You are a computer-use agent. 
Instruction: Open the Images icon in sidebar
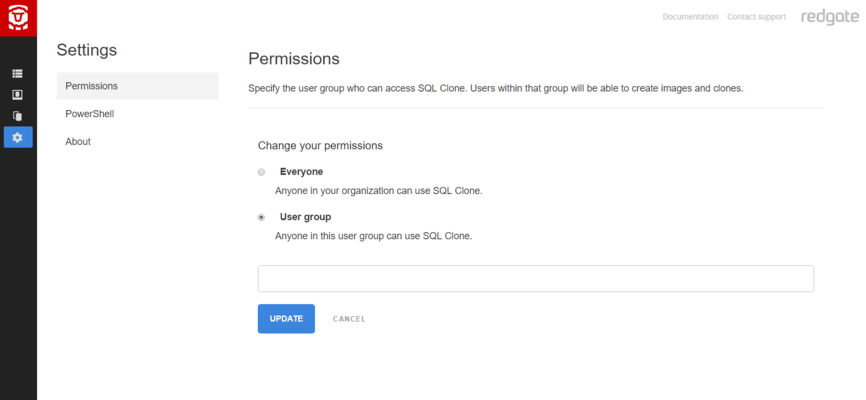pyautogui.click(x=18, y=95)
